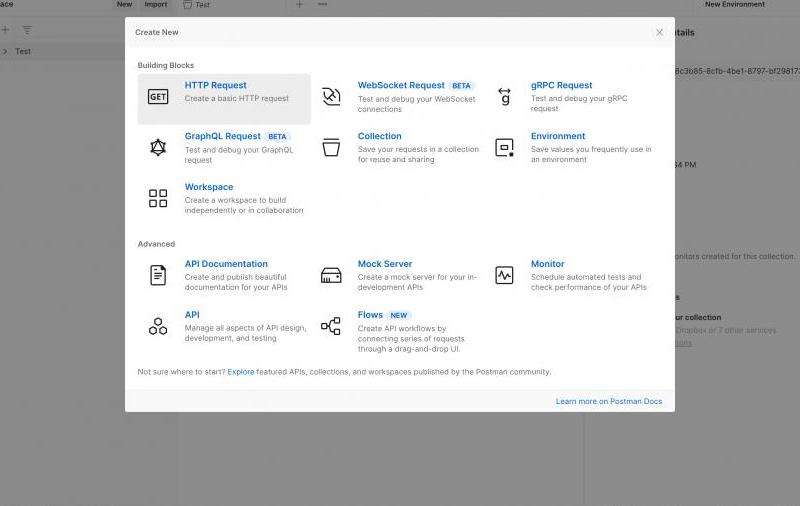Click 'Building Blocks' section heading
The height and width of the screenshot is (506, 800).
tap(166, 65)
